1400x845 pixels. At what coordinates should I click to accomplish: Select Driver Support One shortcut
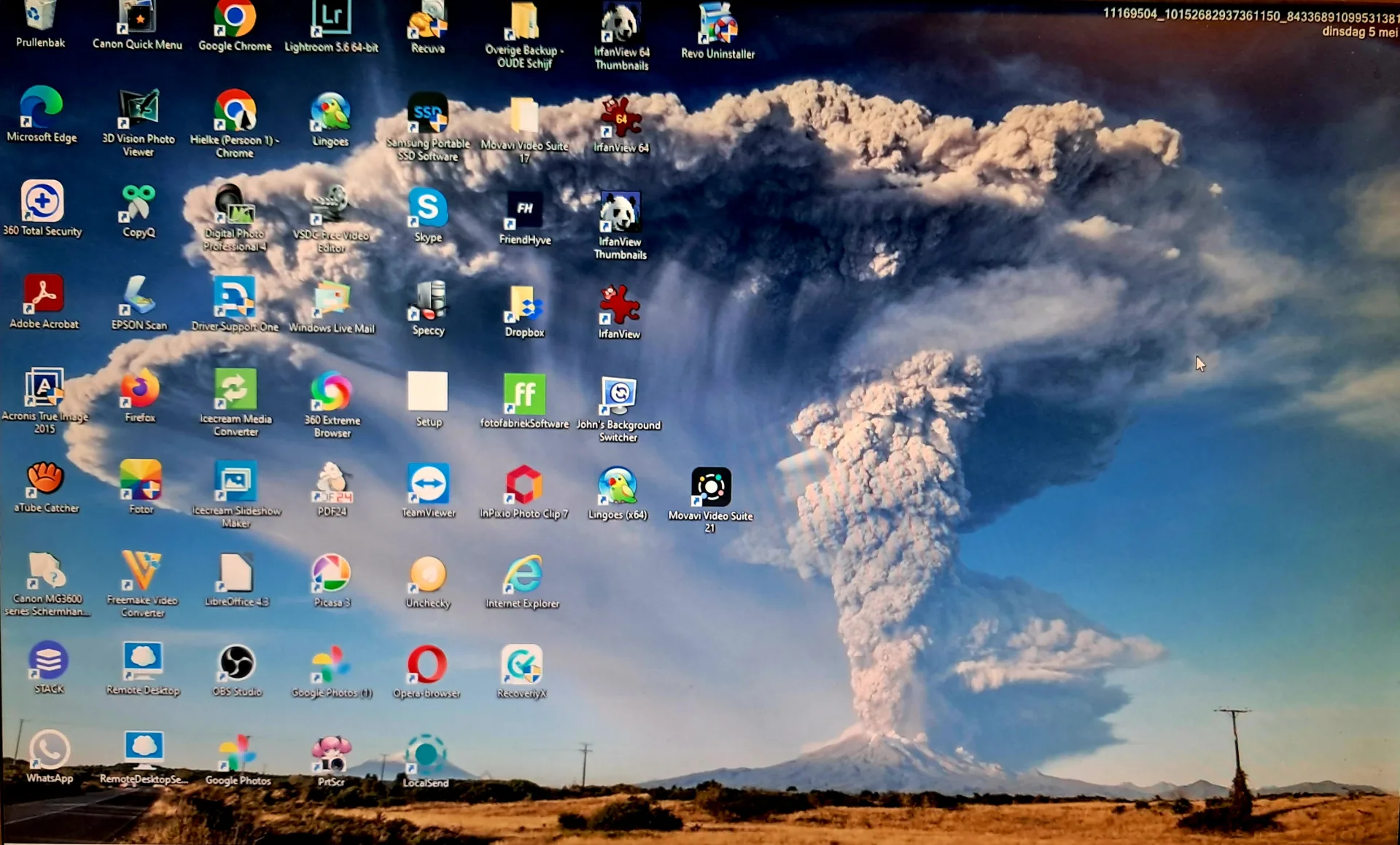pos(235,297)
